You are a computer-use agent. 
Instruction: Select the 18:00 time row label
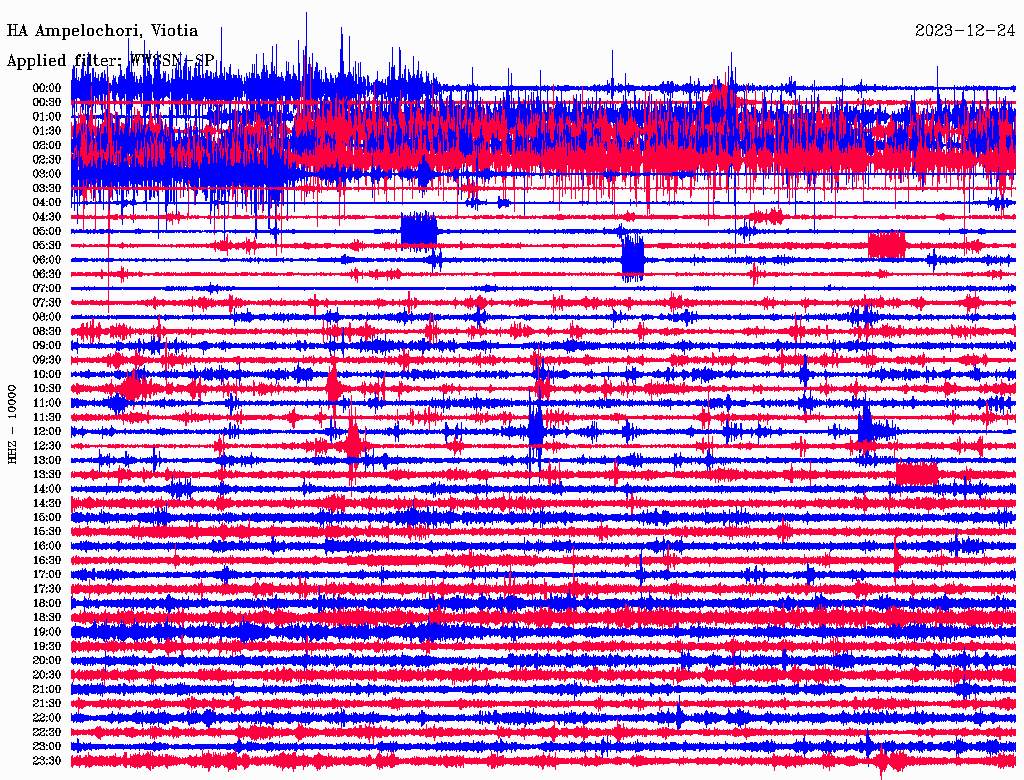(47, 603)
